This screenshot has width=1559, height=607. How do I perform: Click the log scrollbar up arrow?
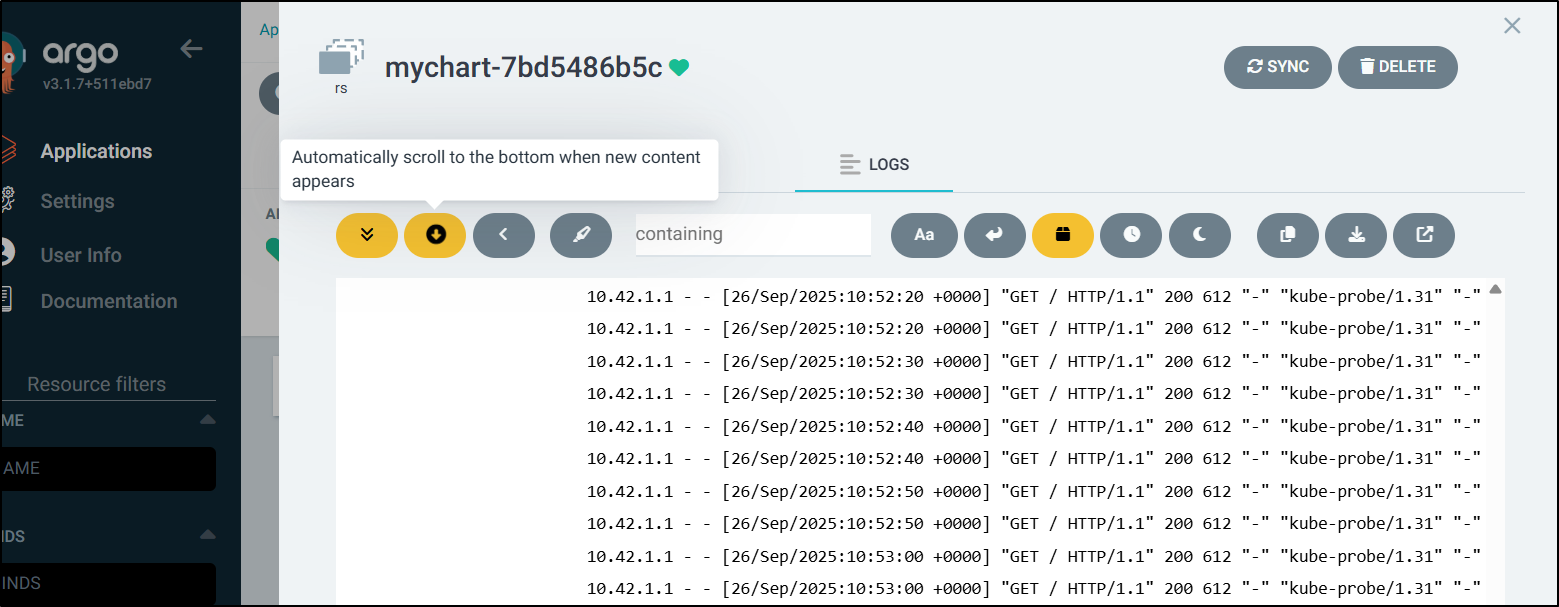click(1495, 290)
